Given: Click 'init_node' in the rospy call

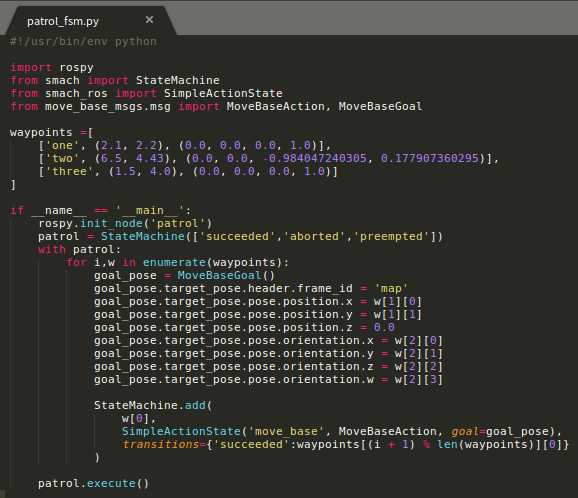Looking at the screenshot, I should tap(111, 223).
